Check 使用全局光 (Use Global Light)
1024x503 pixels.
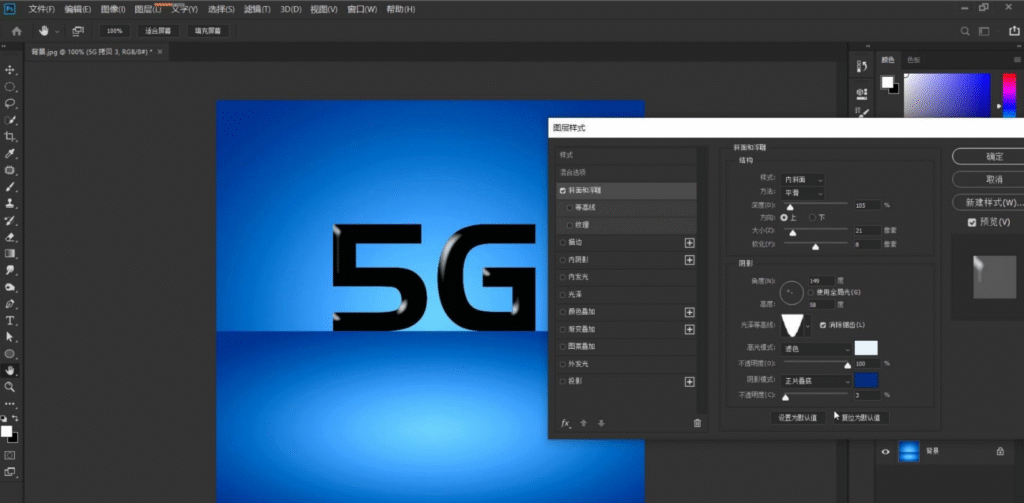tap(810, 292)
